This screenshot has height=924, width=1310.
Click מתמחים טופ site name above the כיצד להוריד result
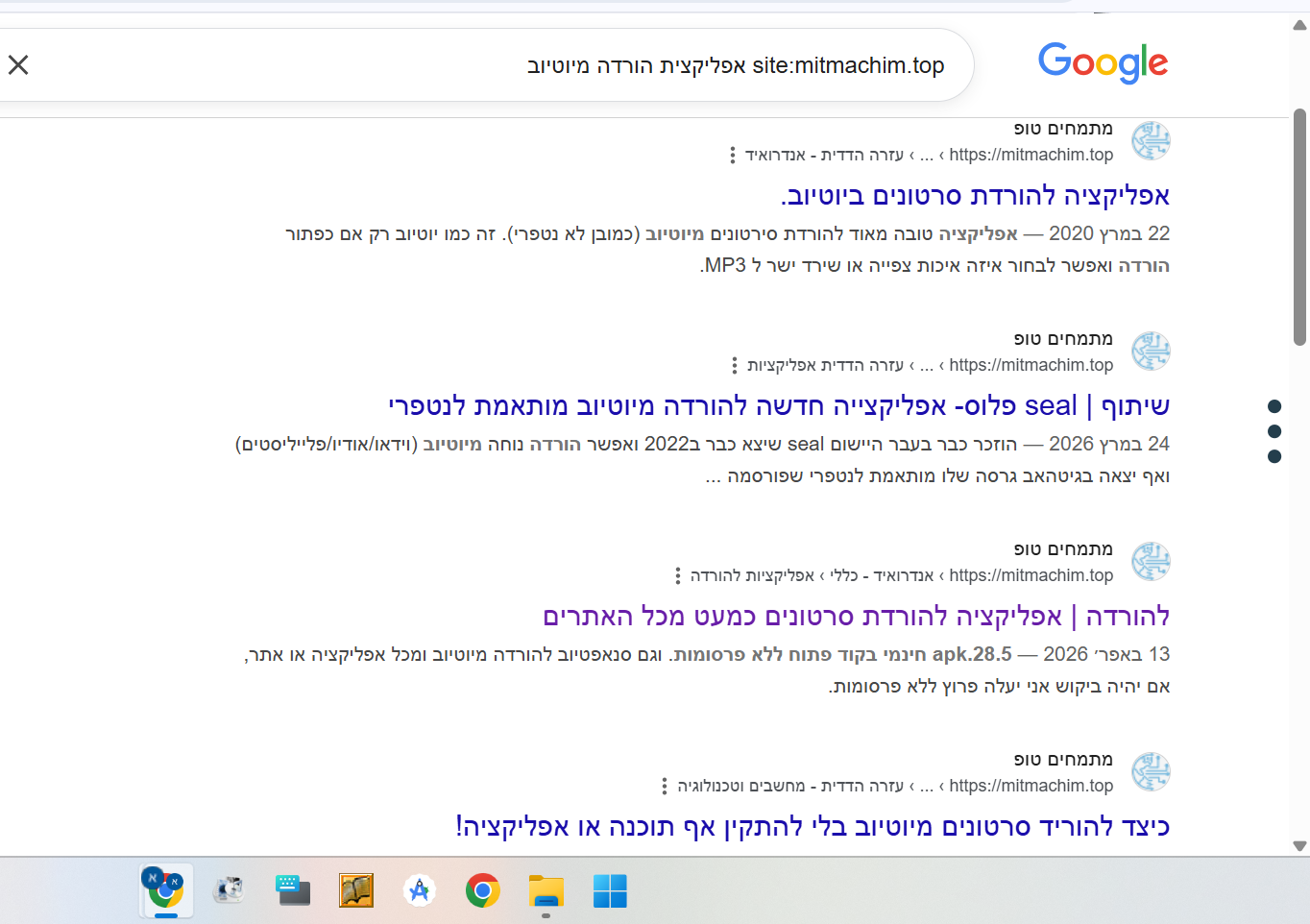(1063, 759)
